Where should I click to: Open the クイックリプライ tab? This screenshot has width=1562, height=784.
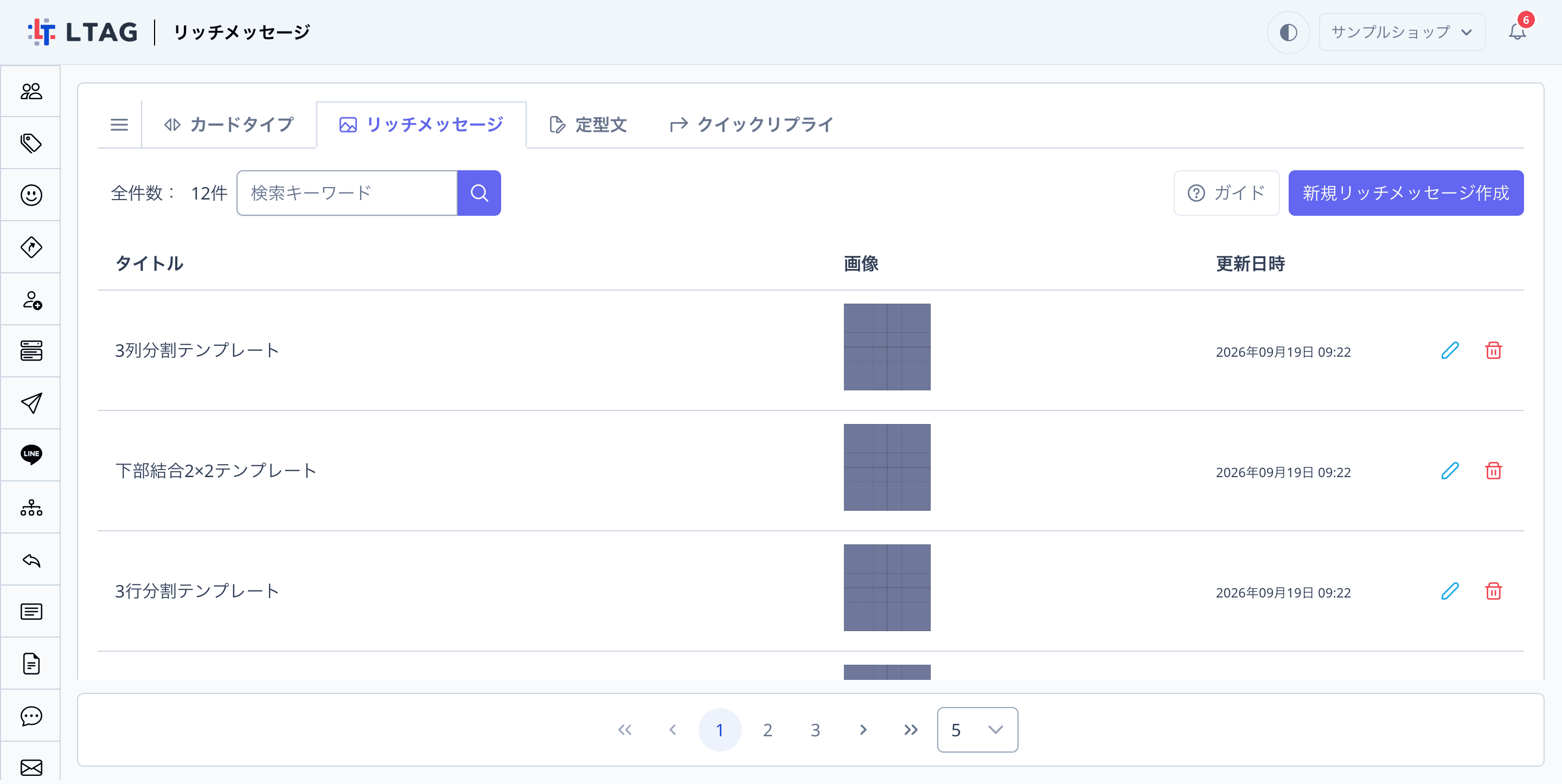(752, 125)
